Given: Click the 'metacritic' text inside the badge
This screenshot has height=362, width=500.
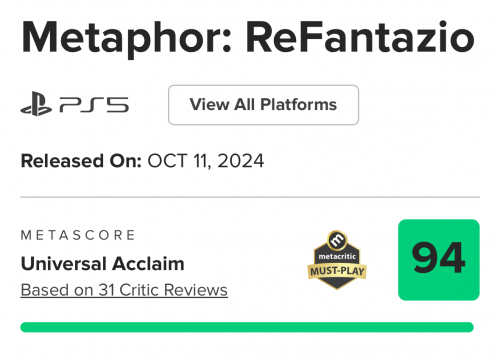Looking at the screenshot, I should (337, 256).
